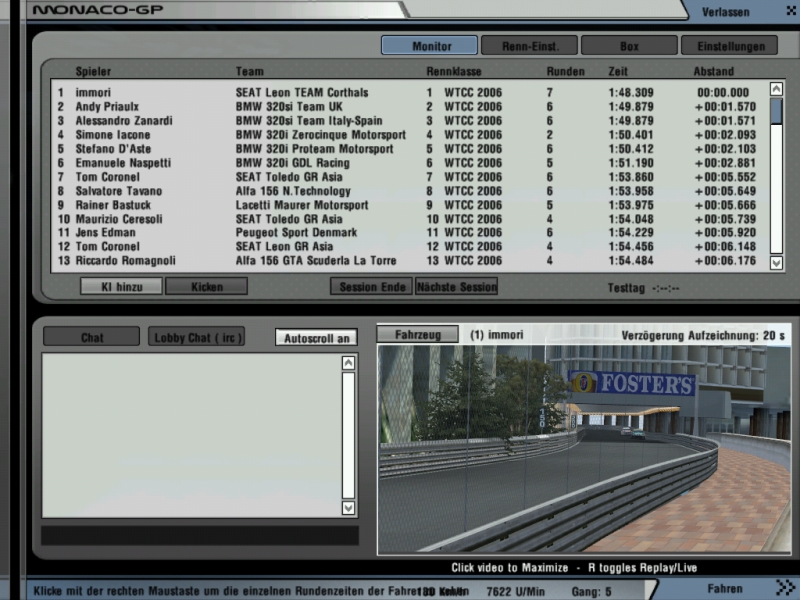Click the chat scroll down arrow

pos(348,508)
